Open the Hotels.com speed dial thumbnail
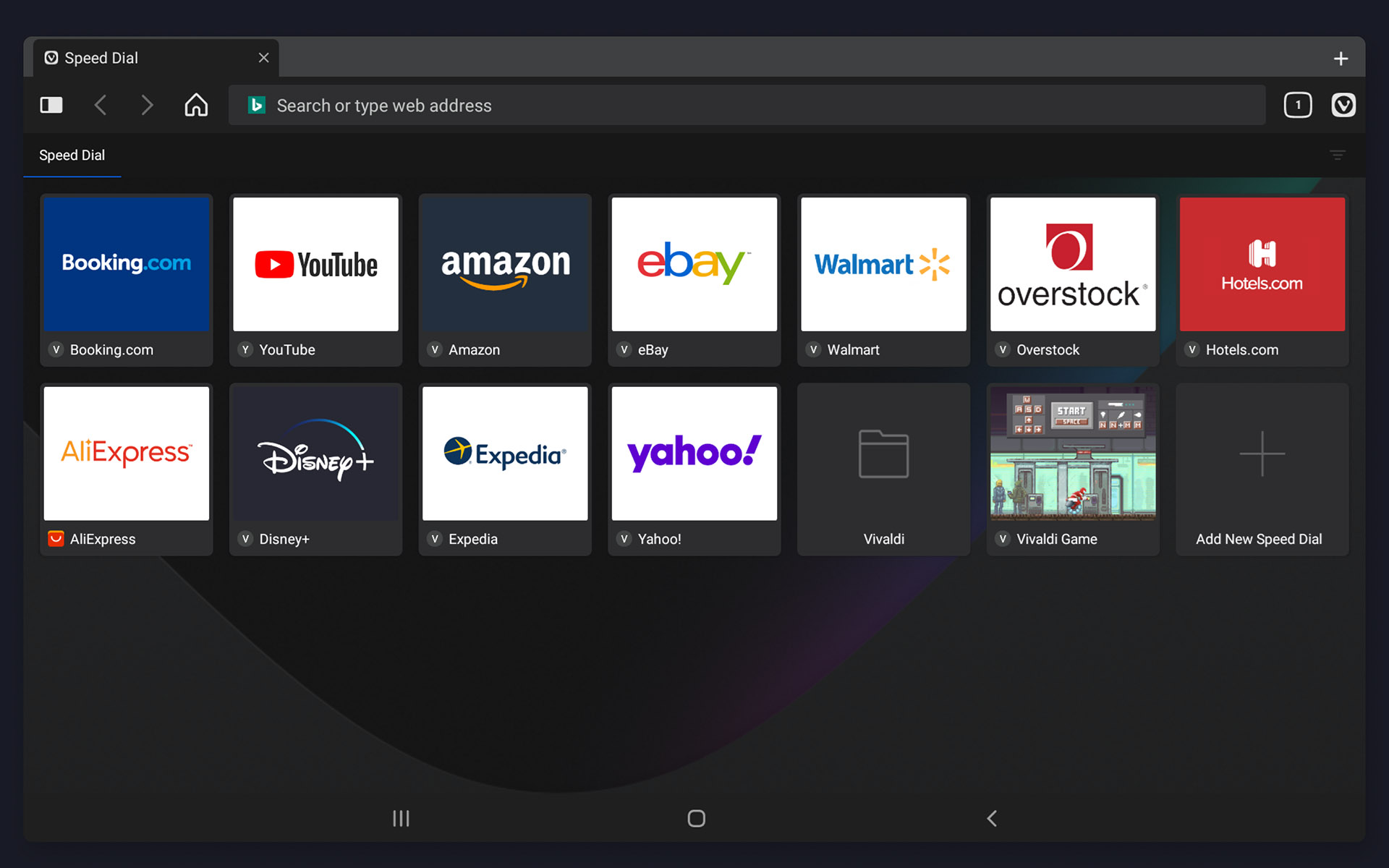1389x868 pixels. pyautogui.click(x=1262, y=264)
